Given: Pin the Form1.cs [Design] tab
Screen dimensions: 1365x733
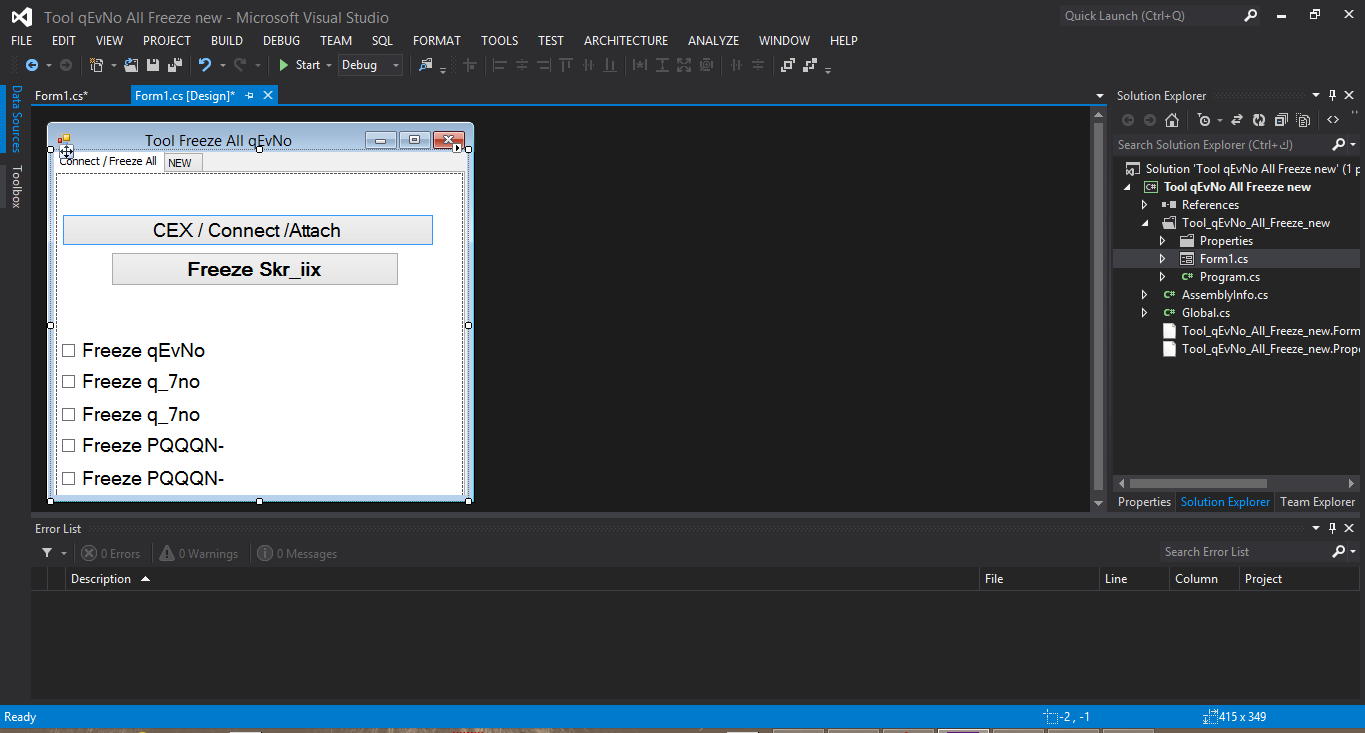Looking at the screenshot, I should coord(250,96).
